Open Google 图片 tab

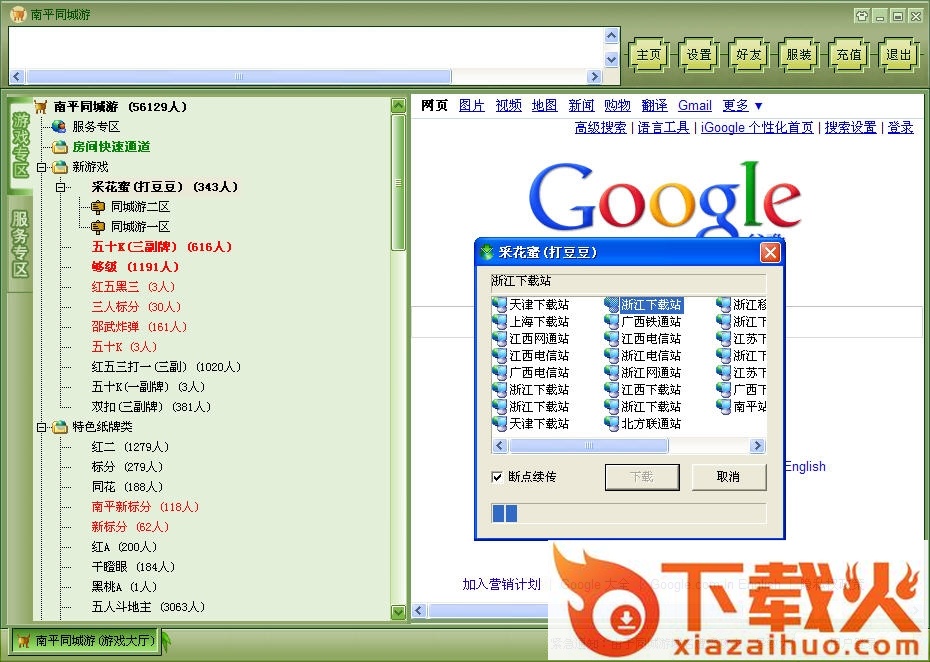472,106
